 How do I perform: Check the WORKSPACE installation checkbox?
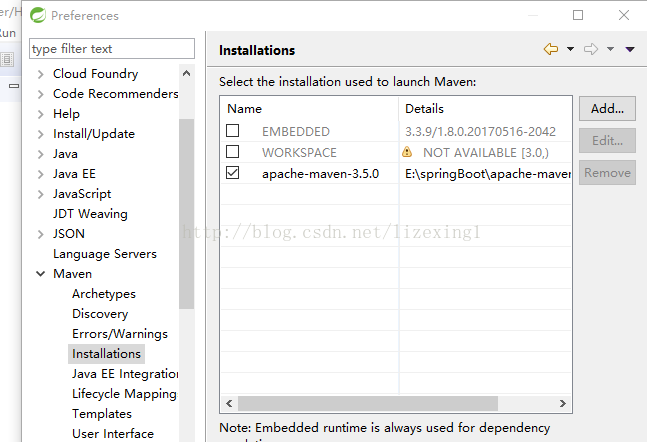pyautogui.click(x=233, y=151)
